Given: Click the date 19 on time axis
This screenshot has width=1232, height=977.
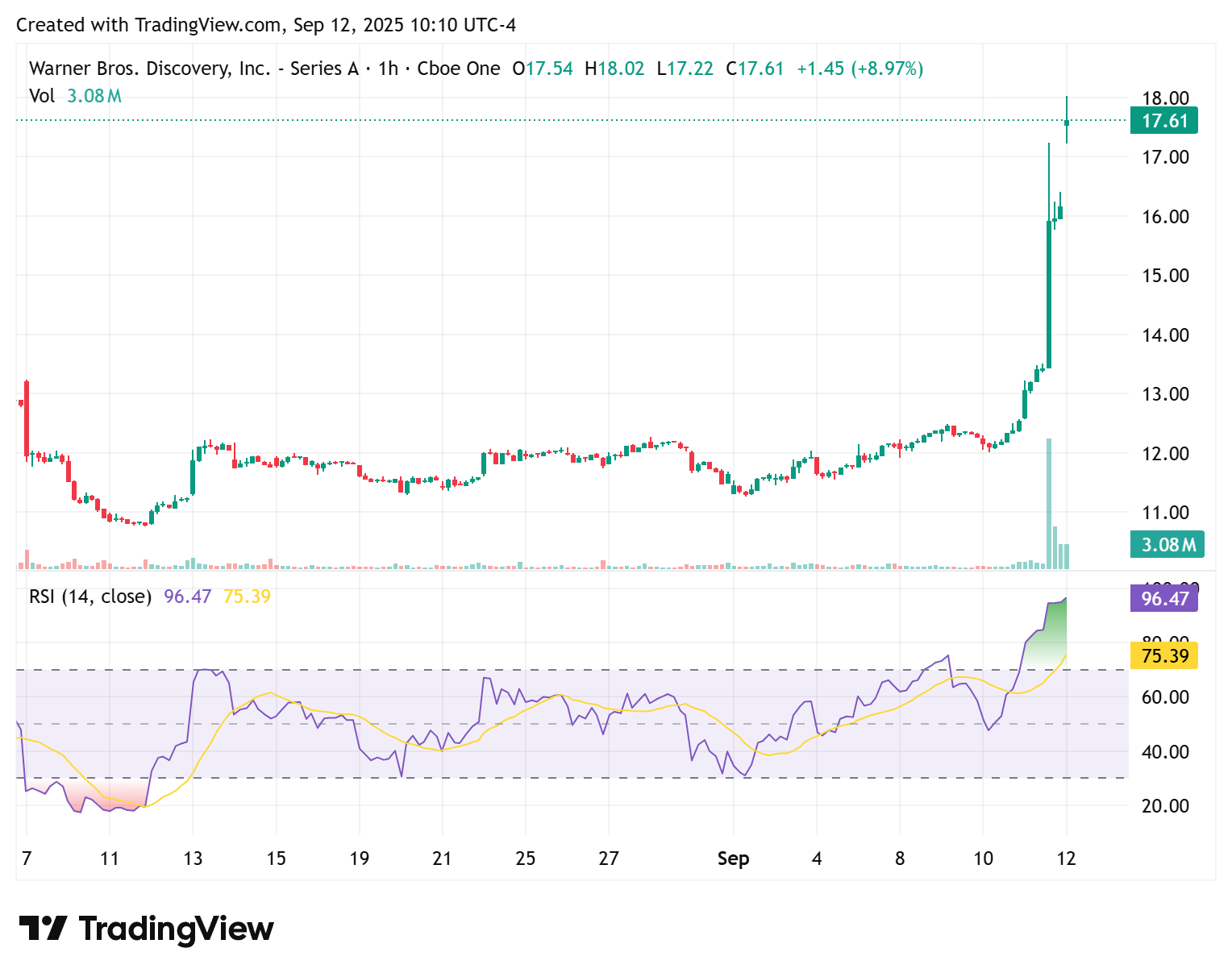Looking at the screenshot, I should 360,859.
